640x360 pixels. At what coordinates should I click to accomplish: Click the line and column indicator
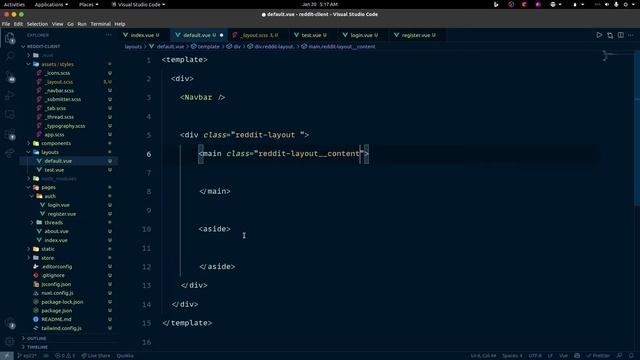coord(483,356)
